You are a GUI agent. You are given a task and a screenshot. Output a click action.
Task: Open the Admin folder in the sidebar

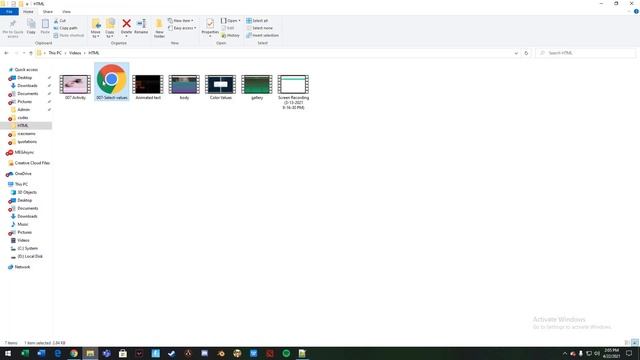point(23,110)
